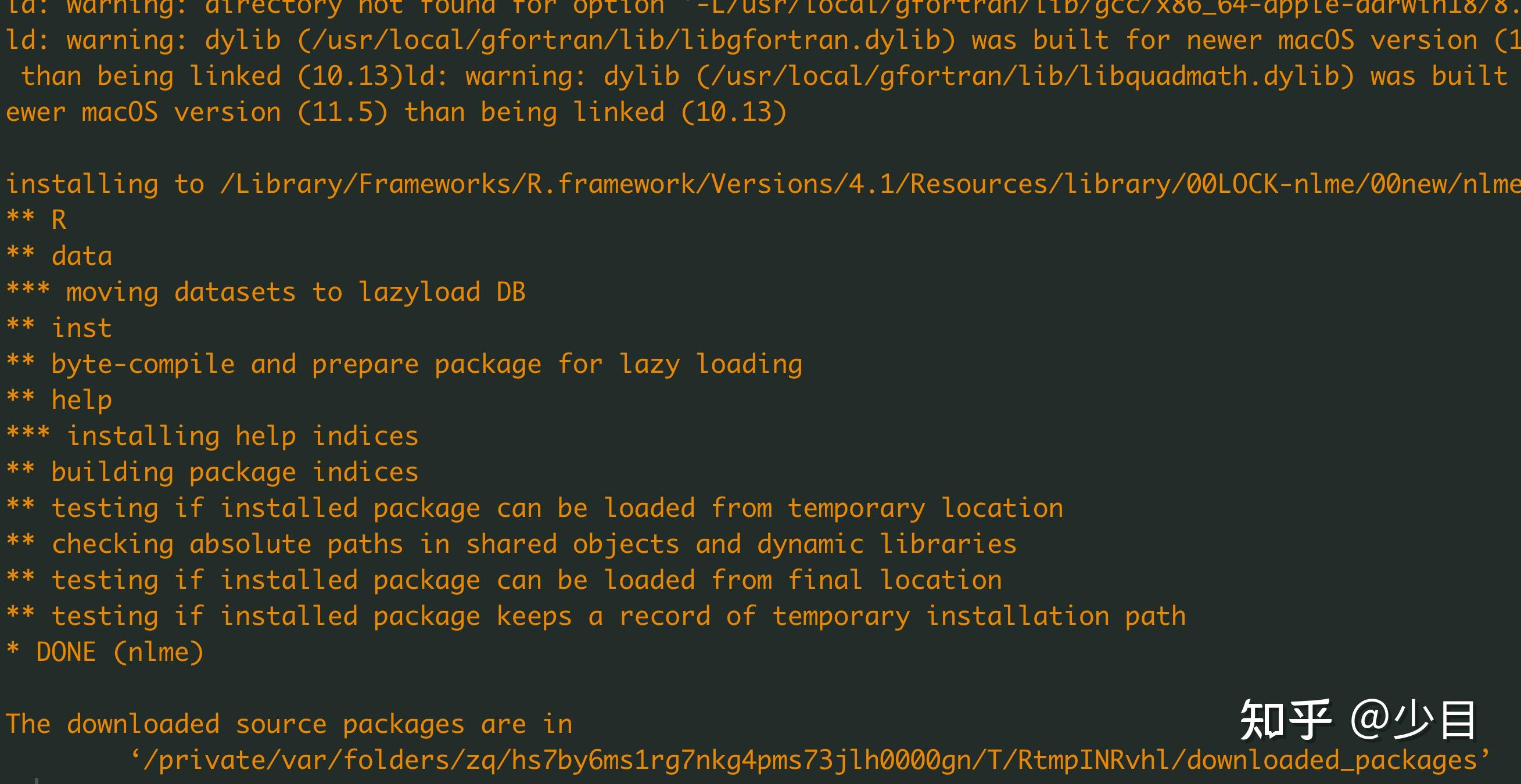
Task: Click 'loaded from final location' line
Action: 504,580
